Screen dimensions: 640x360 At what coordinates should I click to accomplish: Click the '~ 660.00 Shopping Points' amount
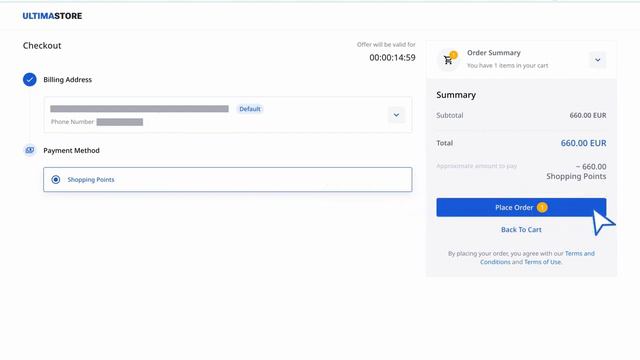click(x=576, y=171)
